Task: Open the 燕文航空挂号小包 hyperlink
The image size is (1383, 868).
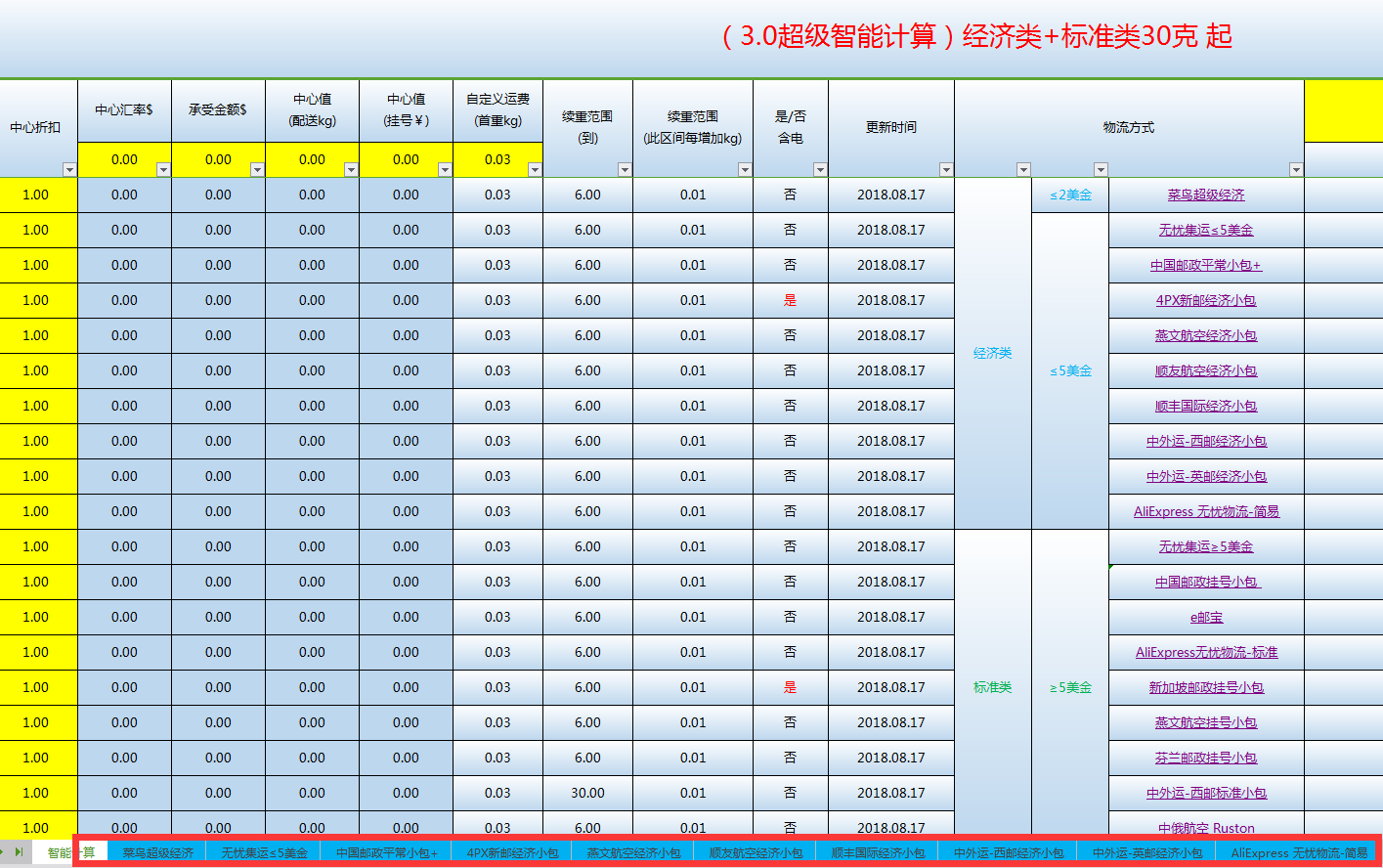Action: [x=1206, y=723]
